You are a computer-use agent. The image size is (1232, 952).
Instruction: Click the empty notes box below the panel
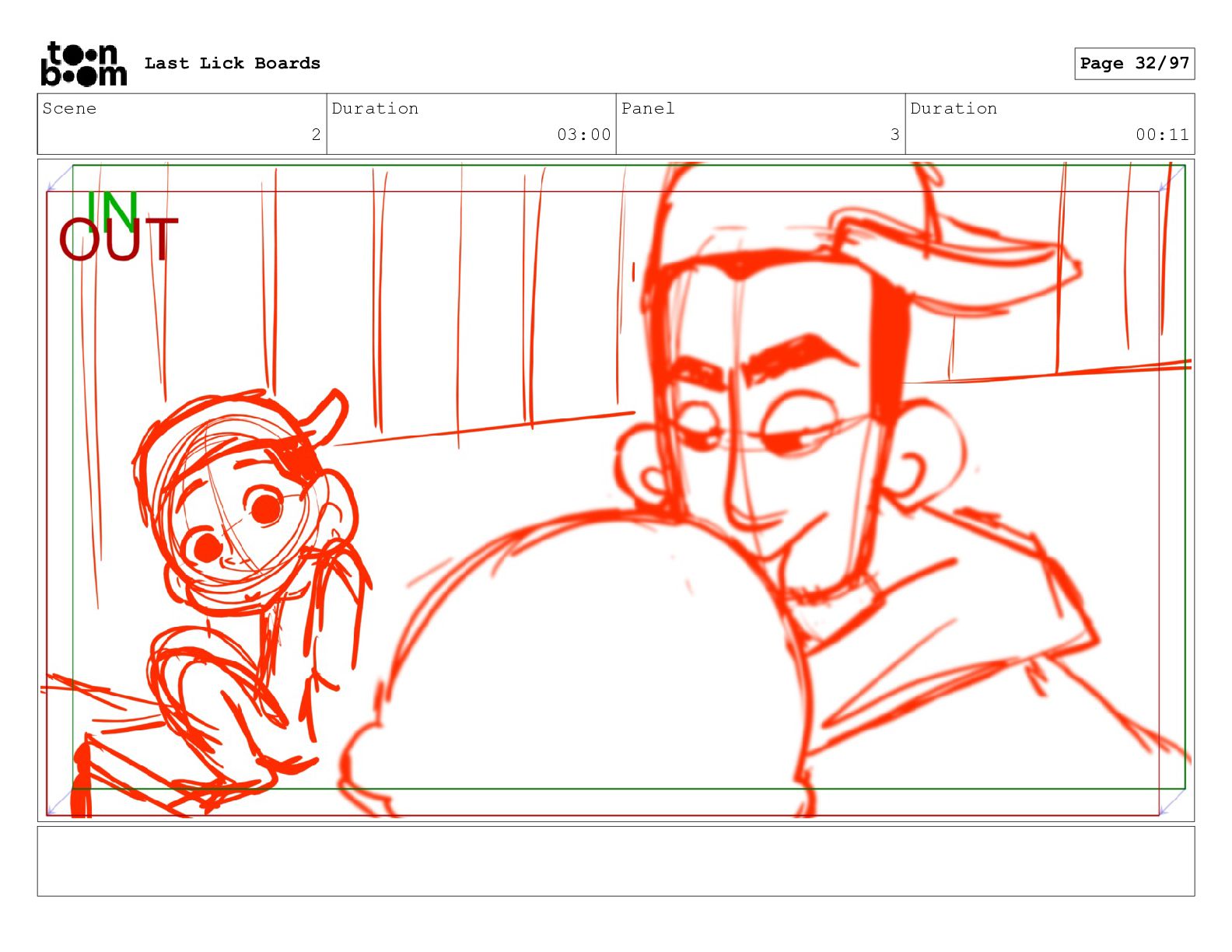(616, 861)
